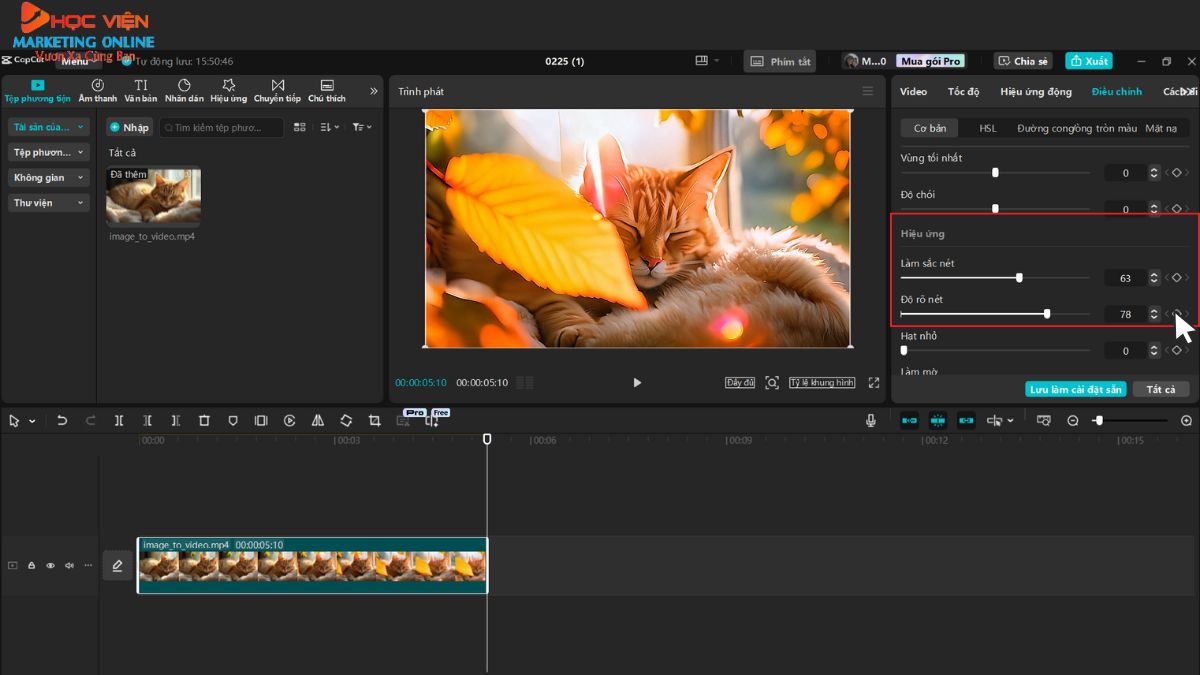
Task: Toggle clip linkage in timeline toolbar
Action: [x=966, y=421]
